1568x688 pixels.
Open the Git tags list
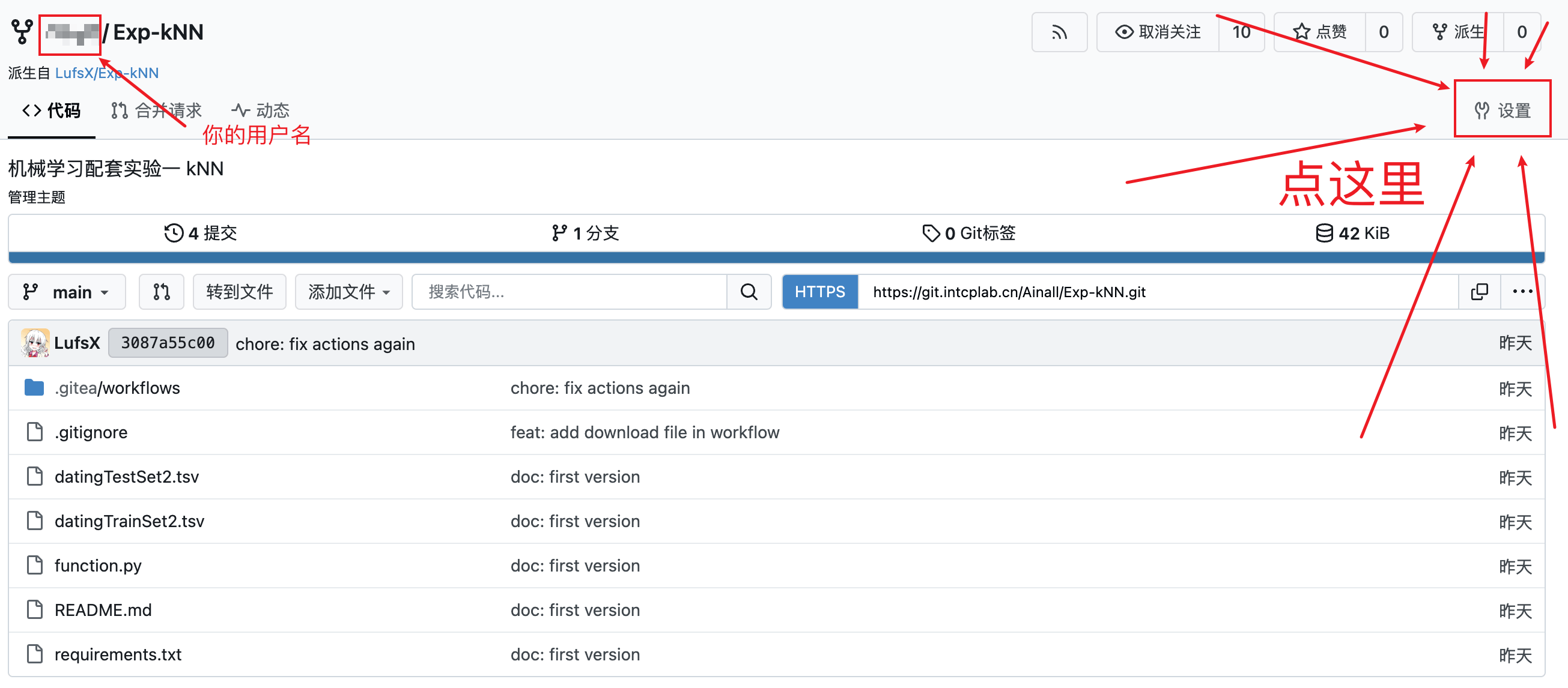(x=969, y=233)
